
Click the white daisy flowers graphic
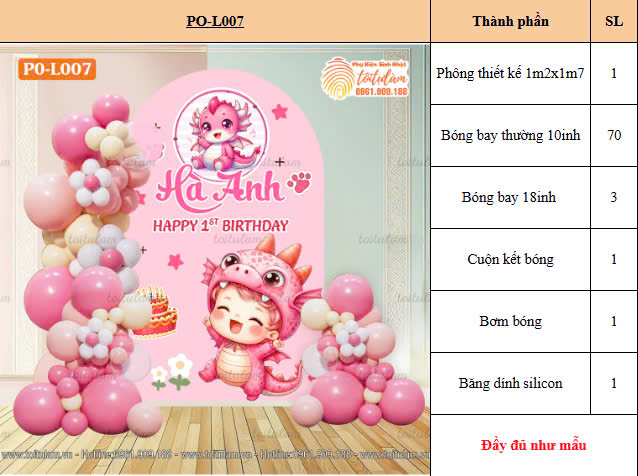click(172, 371)
